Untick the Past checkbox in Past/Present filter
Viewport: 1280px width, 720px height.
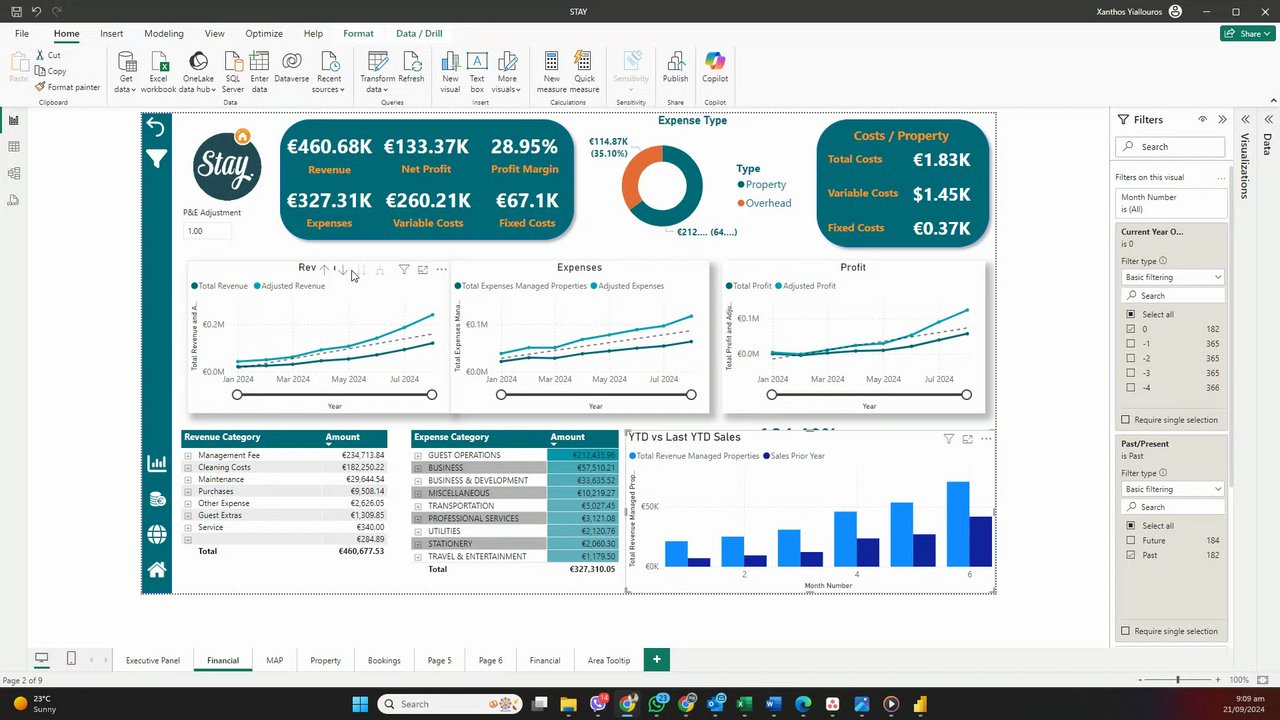[1131, 555]
